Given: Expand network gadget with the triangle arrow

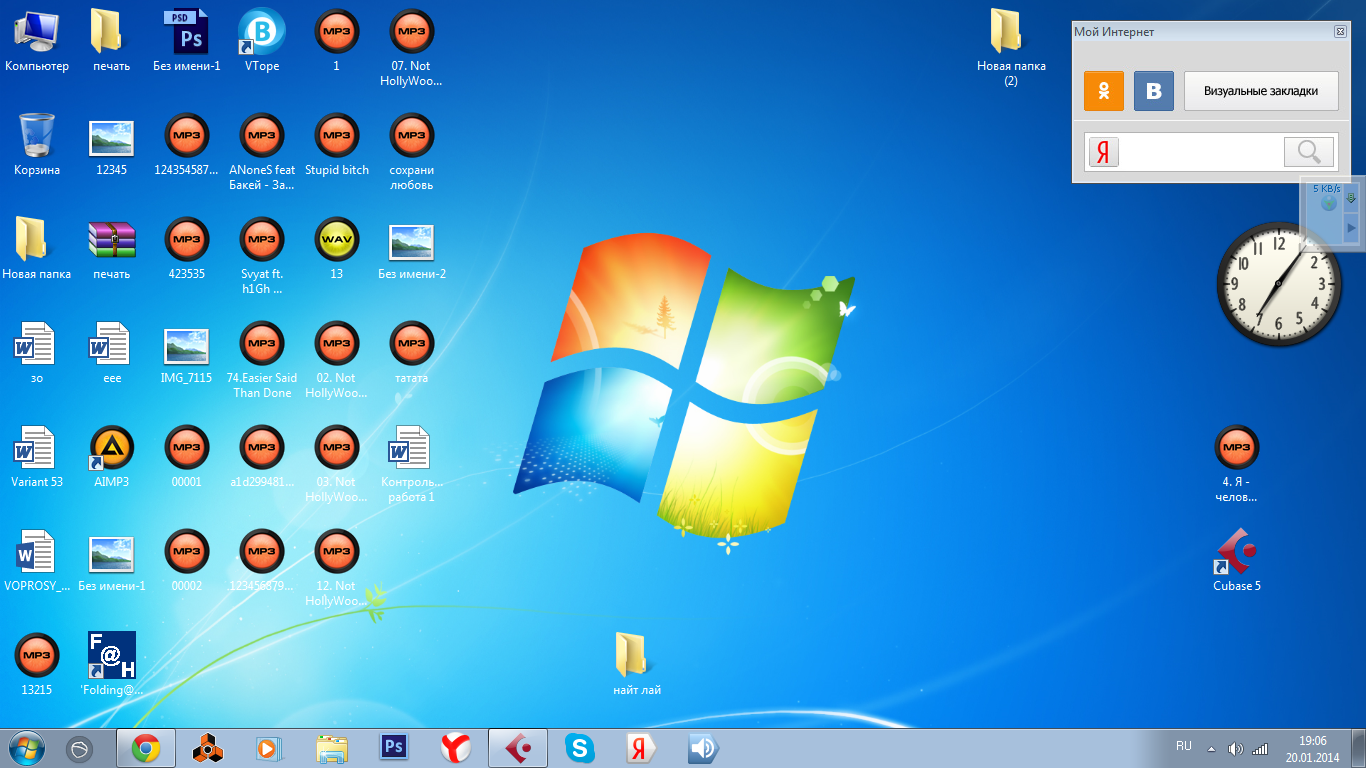Looking at the screenshot, I should click(x=1352, y=228).
